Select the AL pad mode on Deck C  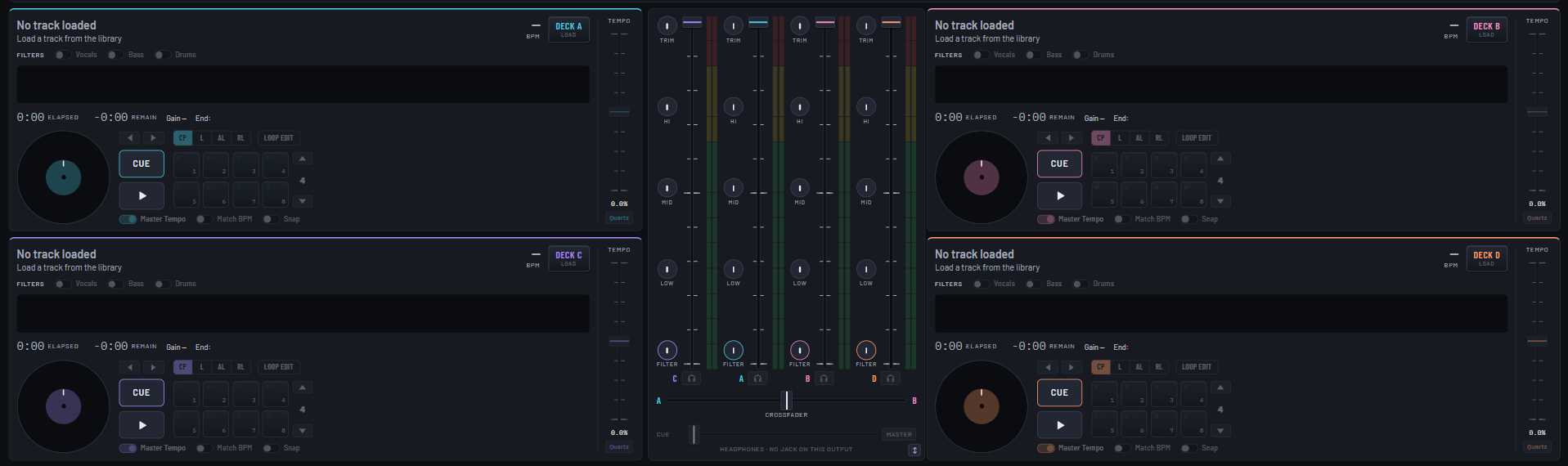221,367
